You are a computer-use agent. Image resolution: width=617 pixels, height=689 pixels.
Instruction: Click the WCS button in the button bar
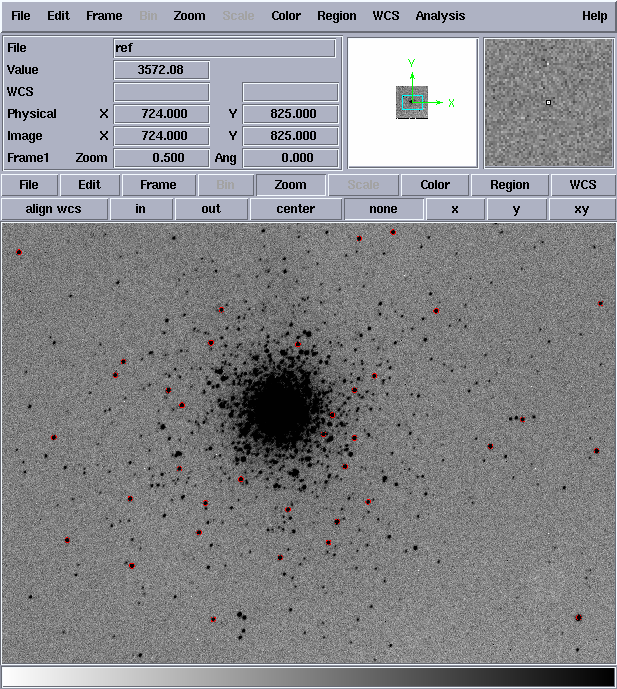[583, 185]
